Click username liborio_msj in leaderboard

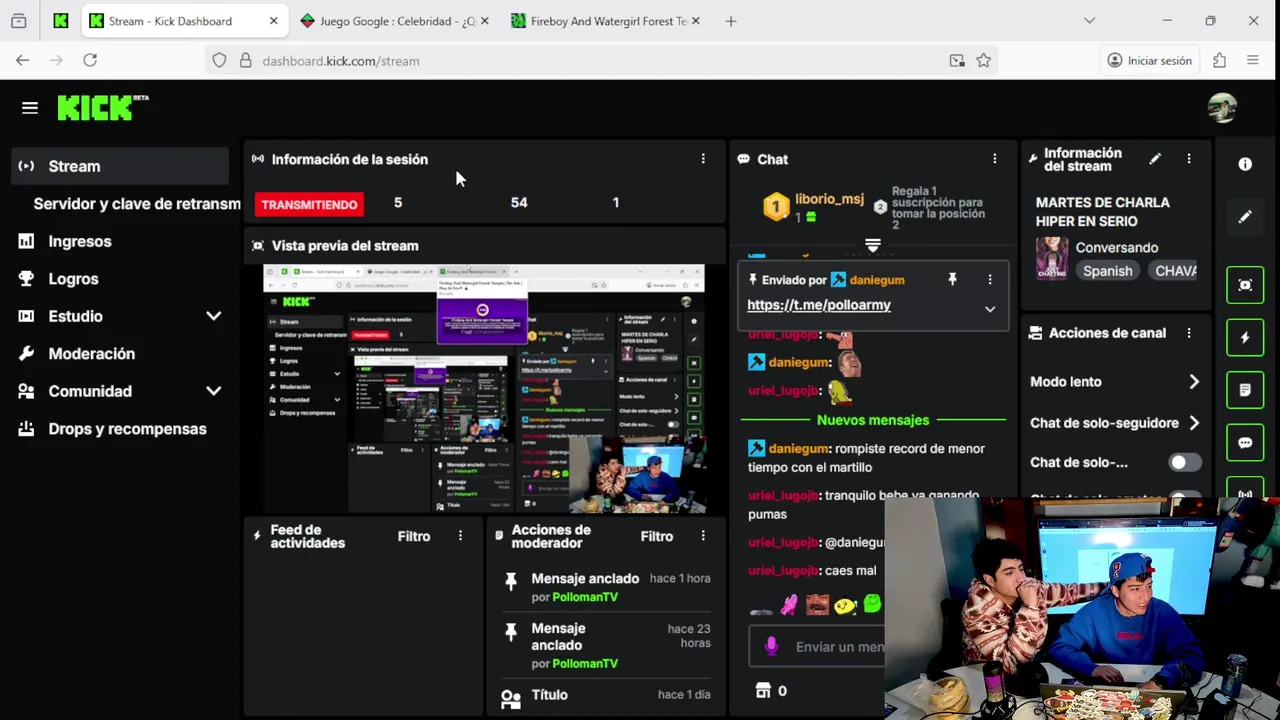pyautogui.click(x=829, y=199)
